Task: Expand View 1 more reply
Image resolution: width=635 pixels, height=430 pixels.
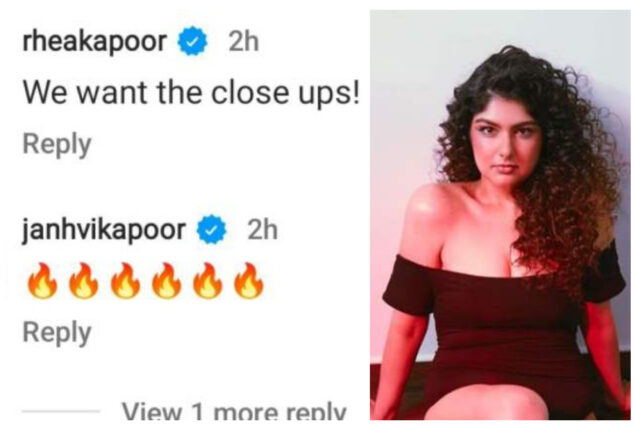Action: pos(234,411)
